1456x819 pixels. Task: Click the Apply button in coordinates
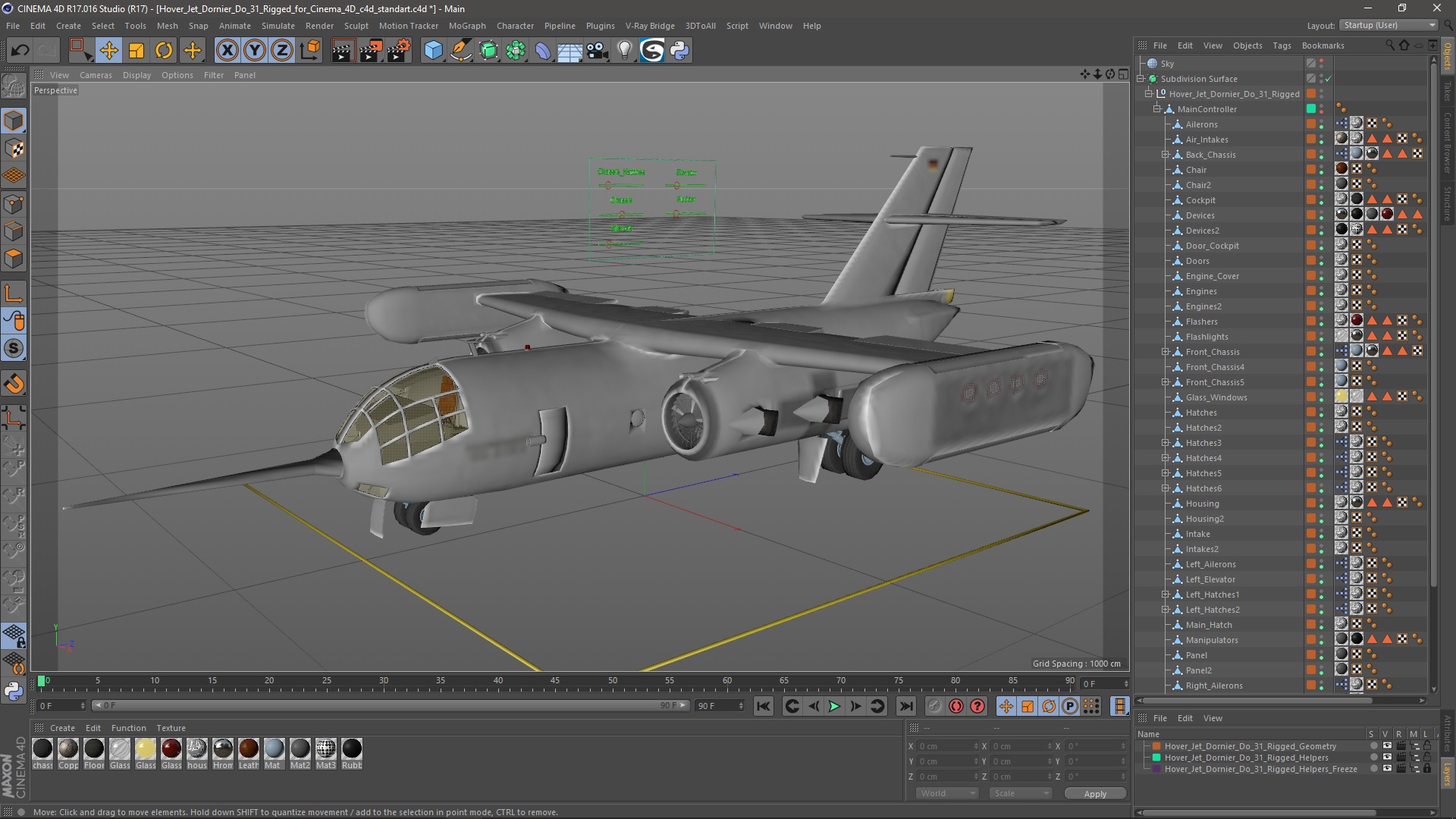(1095, 794)
